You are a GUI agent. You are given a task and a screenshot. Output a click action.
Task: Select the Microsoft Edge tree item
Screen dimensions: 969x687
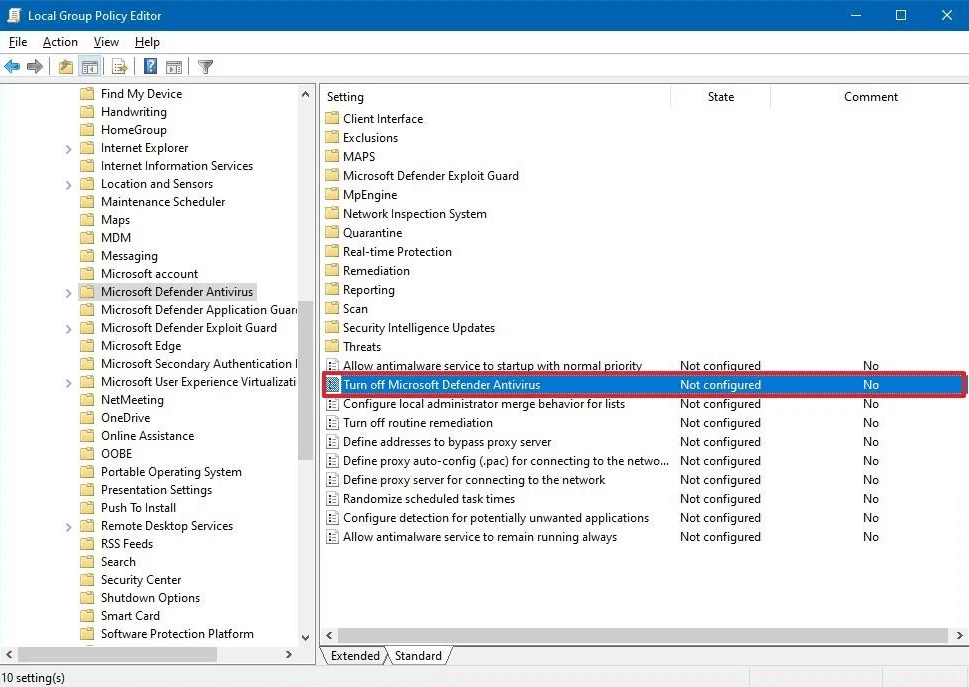click(x=141, y=346)
